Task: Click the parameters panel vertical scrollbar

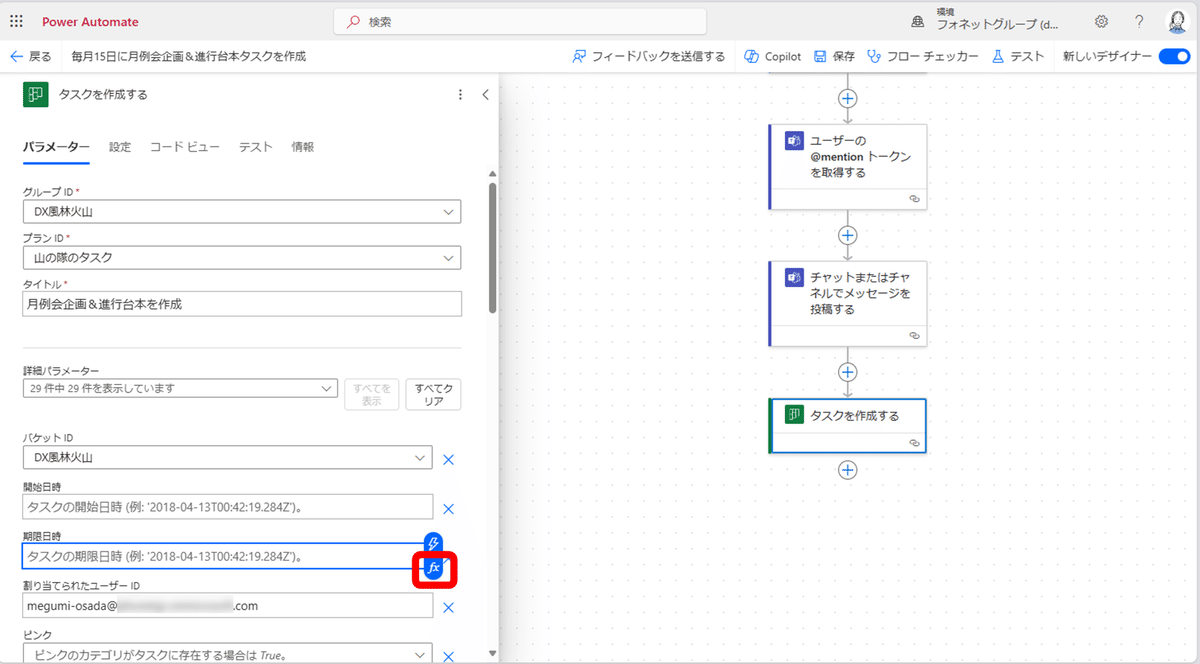Action: [x=491, y=247]
